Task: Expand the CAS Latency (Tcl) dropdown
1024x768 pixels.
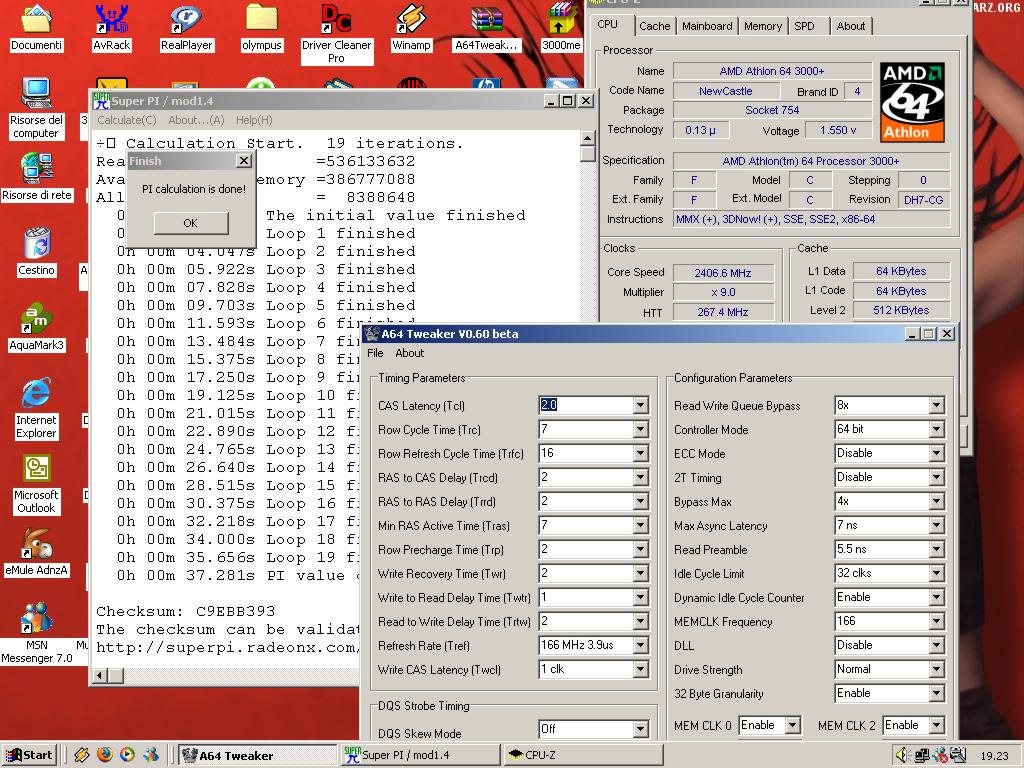Action: [640, 406]
